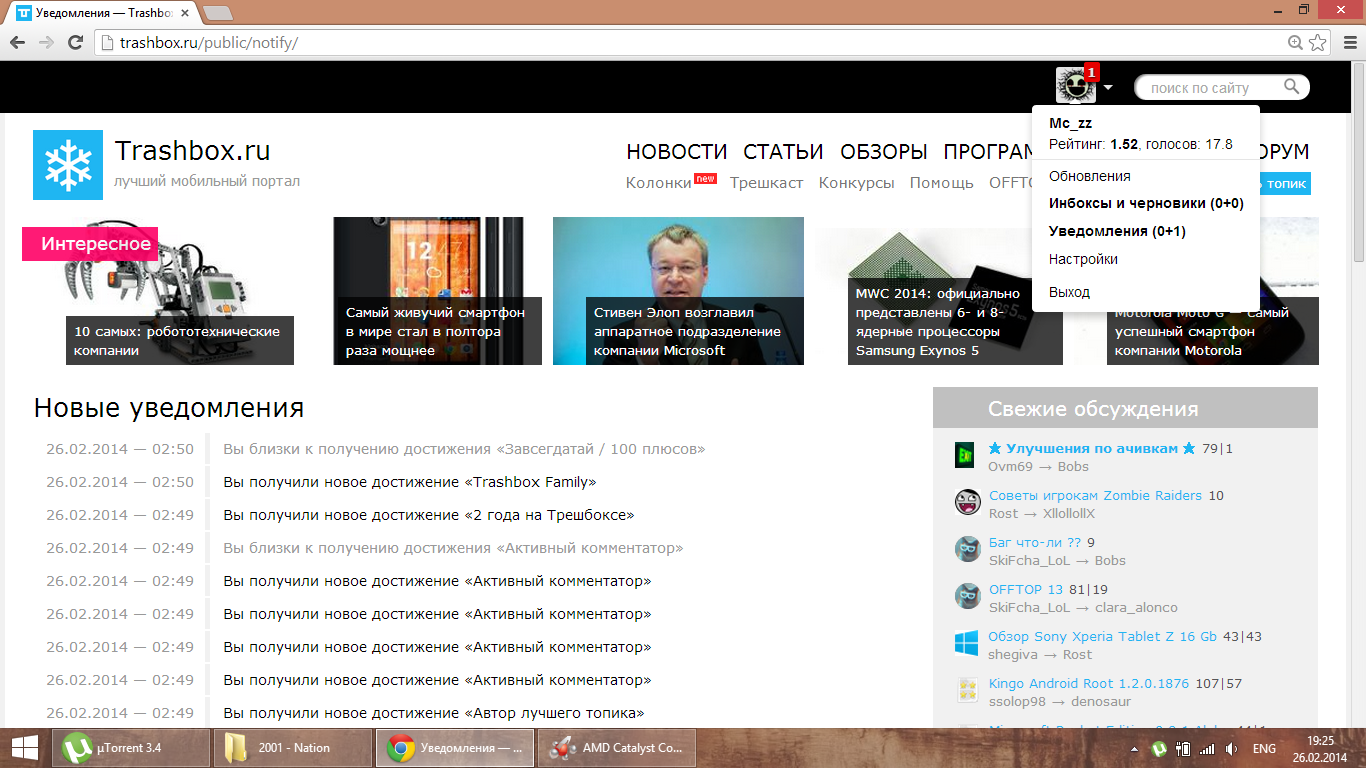Screen dimensions: 1366x768
Task: Open Самый живучий смартфон article thumbnail
Action: (437, 291)
